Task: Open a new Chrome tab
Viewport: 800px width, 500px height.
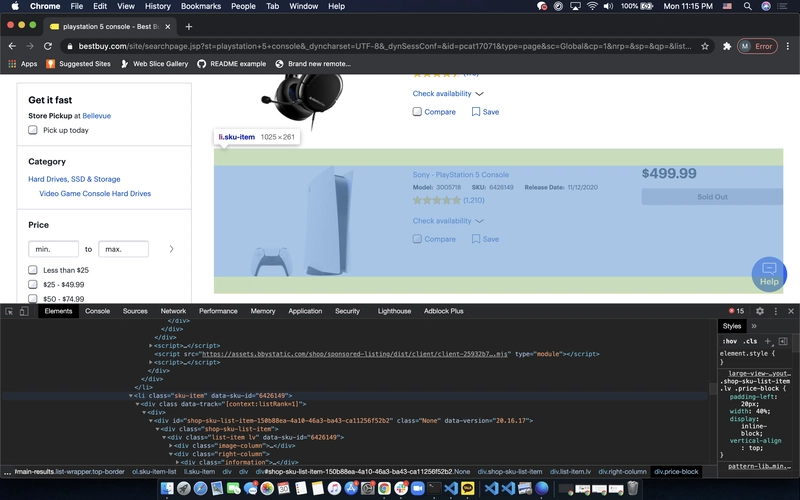Action: [188, 27]
